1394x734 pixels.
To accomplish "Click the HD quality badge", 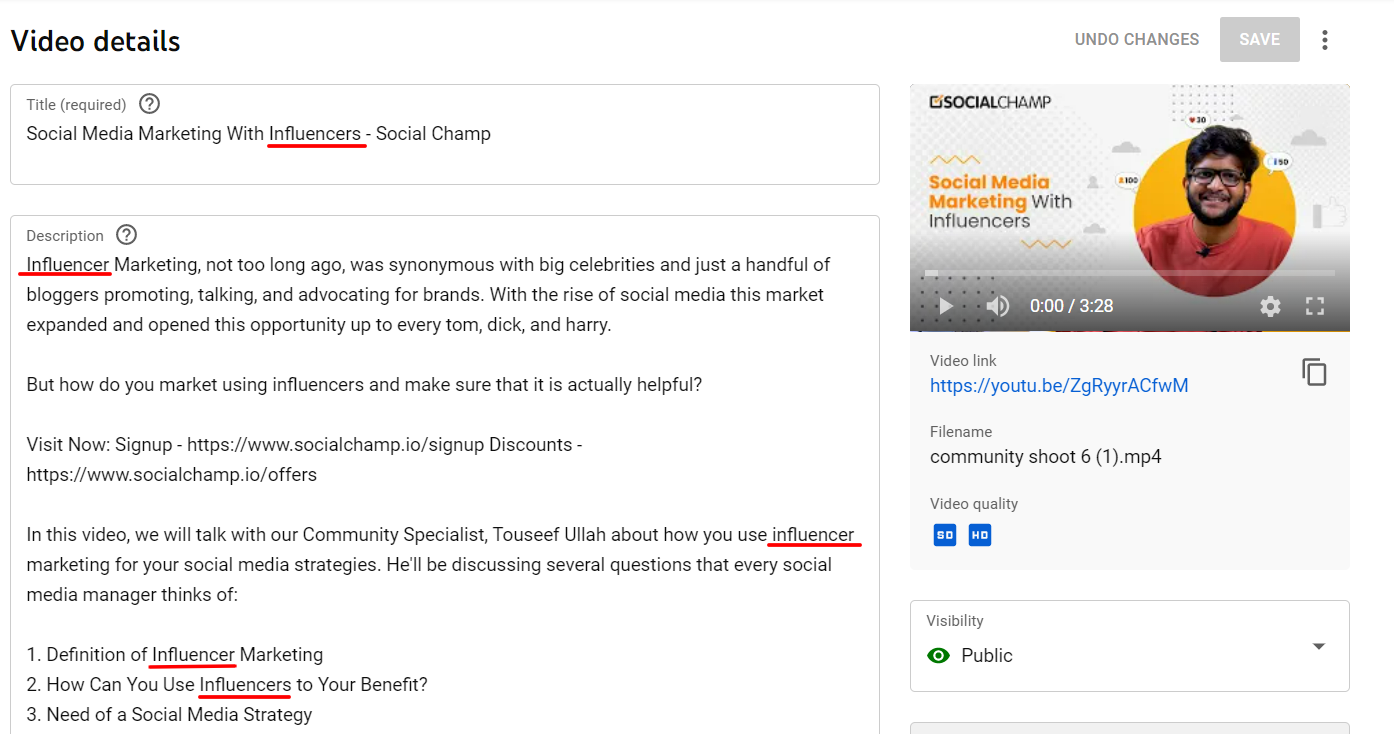I will [980, 535].
